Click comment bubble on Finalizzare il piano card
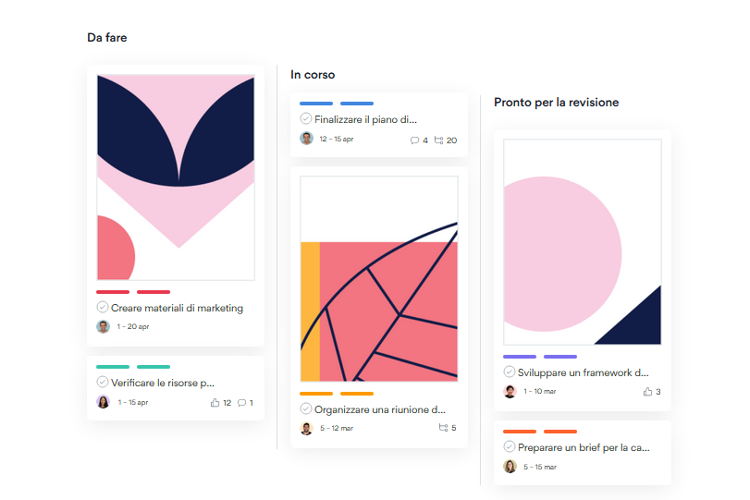Viewport: 750px width, 500px height. pos(414,140)
